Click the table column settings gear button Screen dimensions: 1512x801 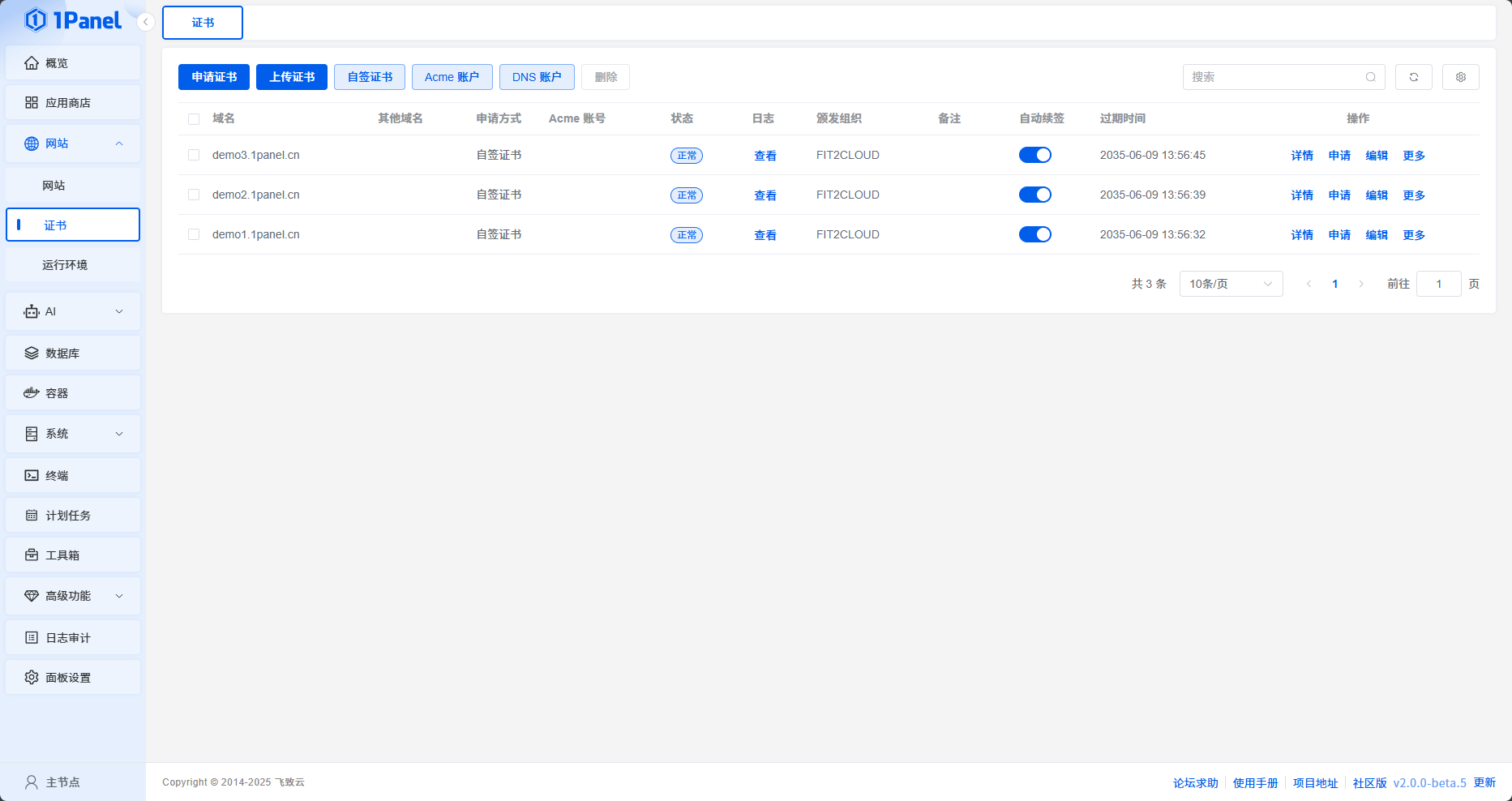coord(1461,77)
